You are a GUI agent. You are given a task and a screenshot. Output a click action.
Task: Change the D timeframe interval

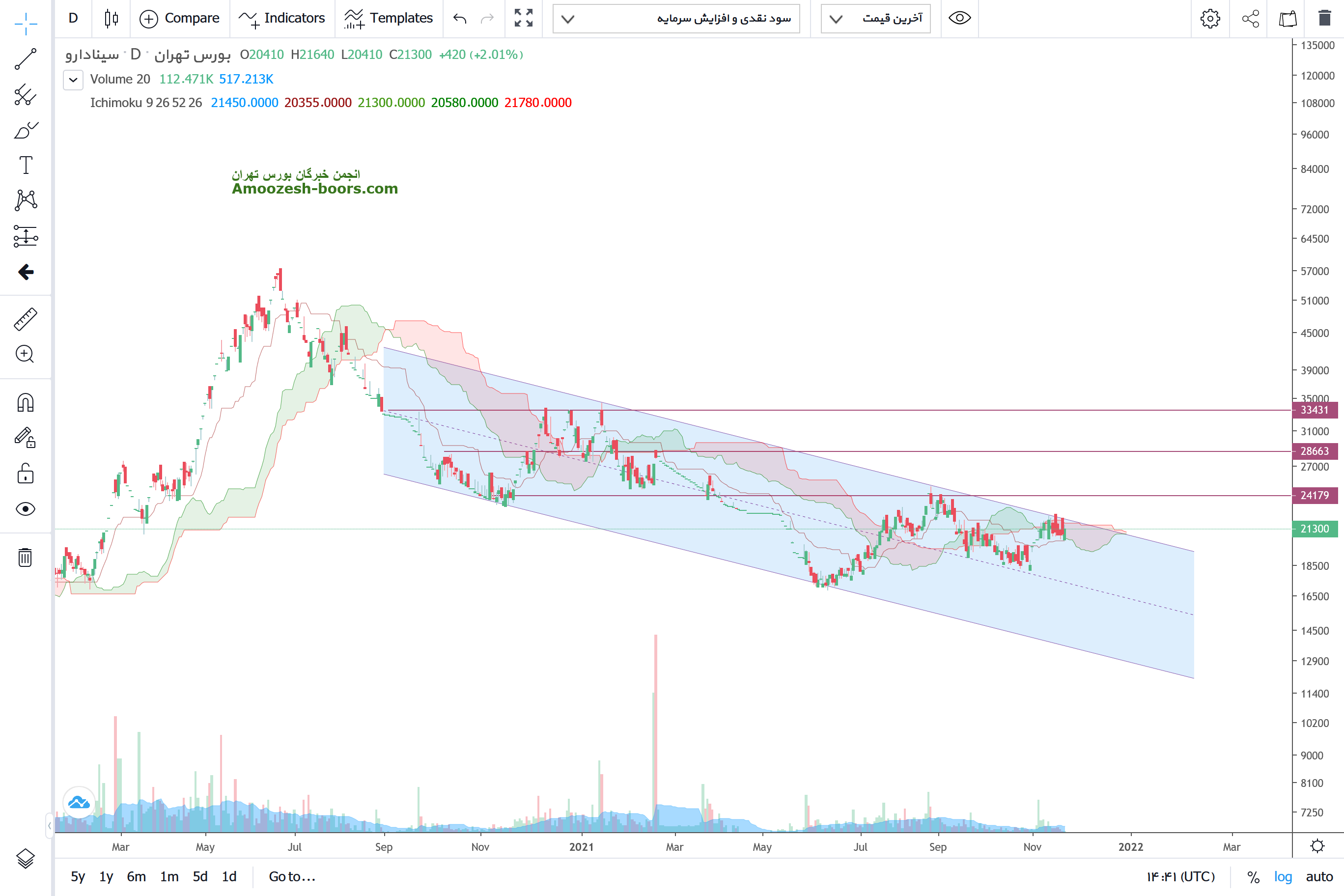pos(73,18)
